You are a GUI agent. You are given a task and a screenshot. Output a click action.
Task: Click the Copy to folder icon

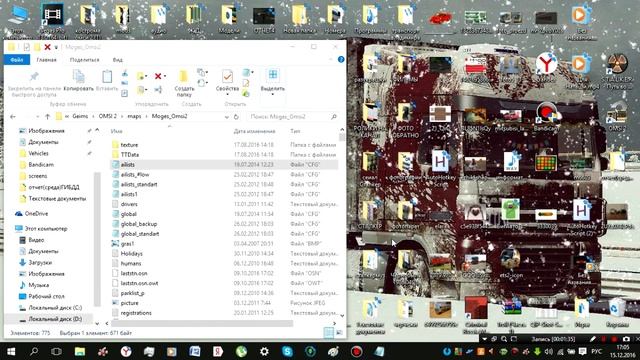point(140,90)
